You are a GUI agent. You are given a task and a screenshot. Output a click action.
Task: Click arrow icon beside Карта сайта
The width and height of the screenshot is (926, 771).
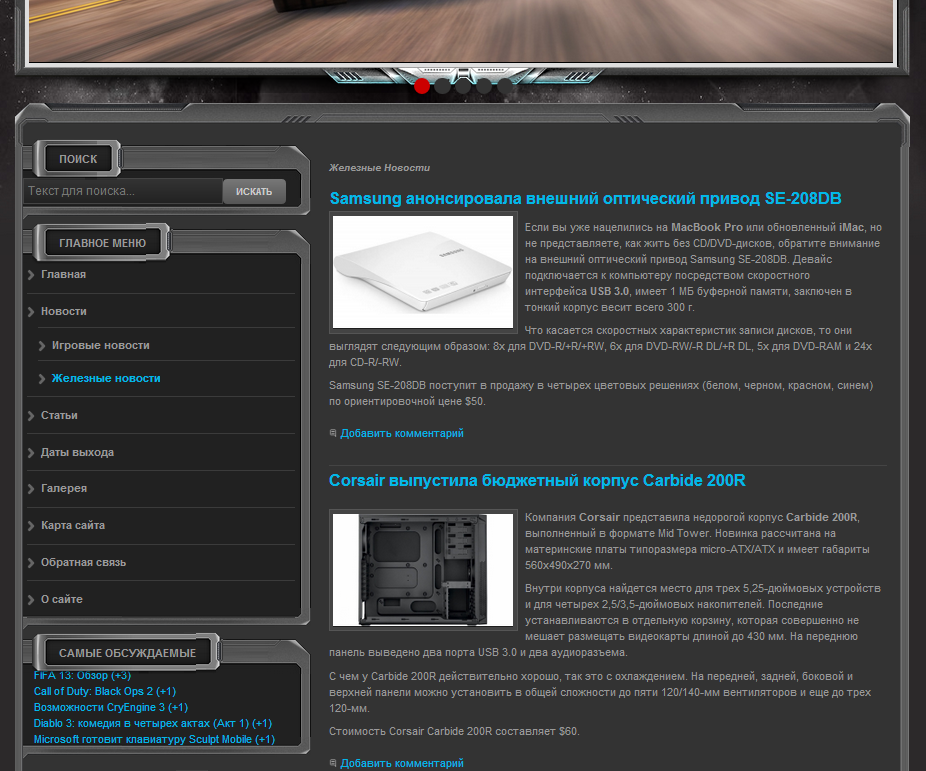pyautogui.click(x=31, y=526)
